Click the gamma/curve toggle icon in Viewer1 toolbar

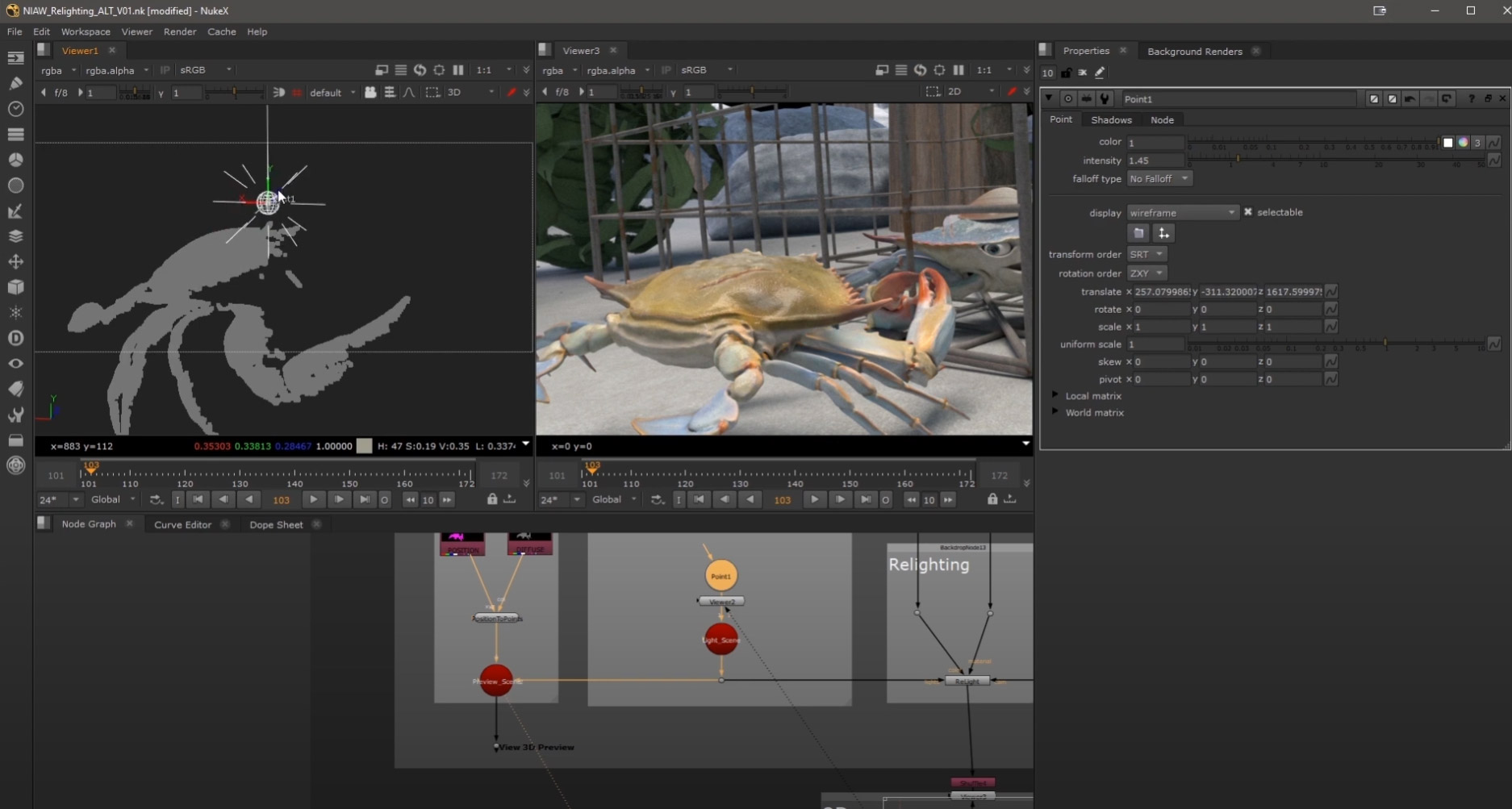click(409, 93)
